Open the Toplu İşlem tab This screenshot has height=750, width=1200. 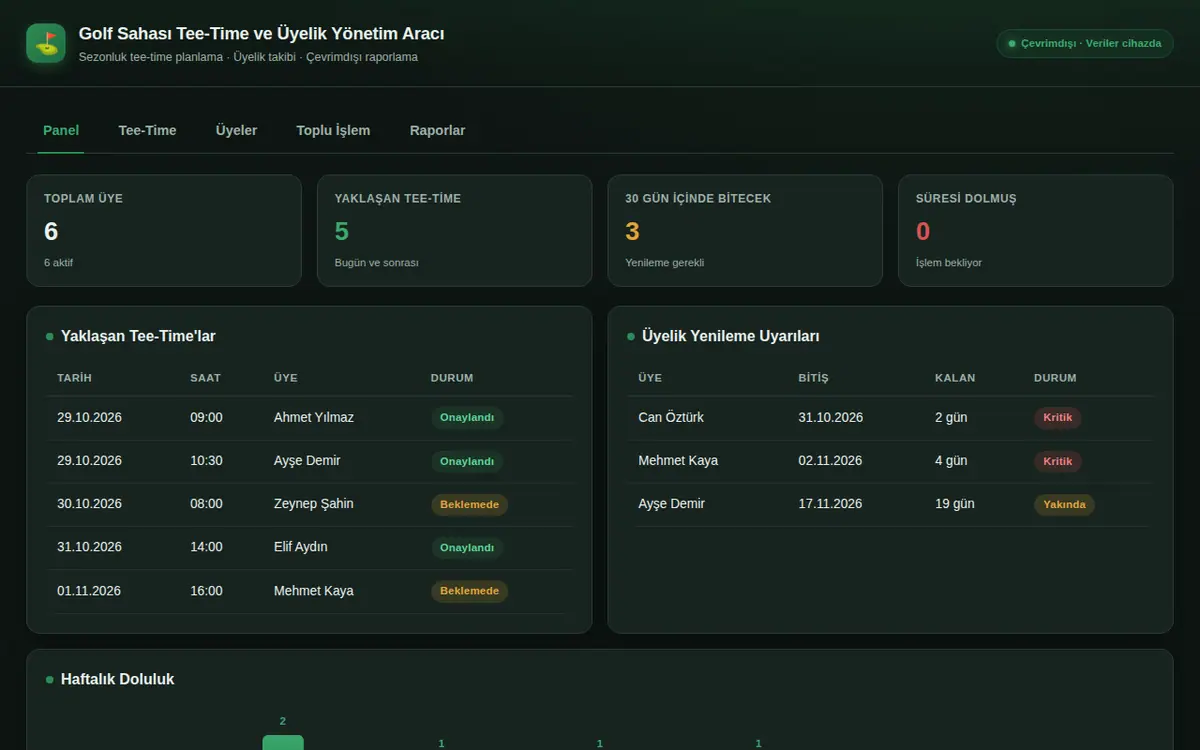(x=333, y=130)
